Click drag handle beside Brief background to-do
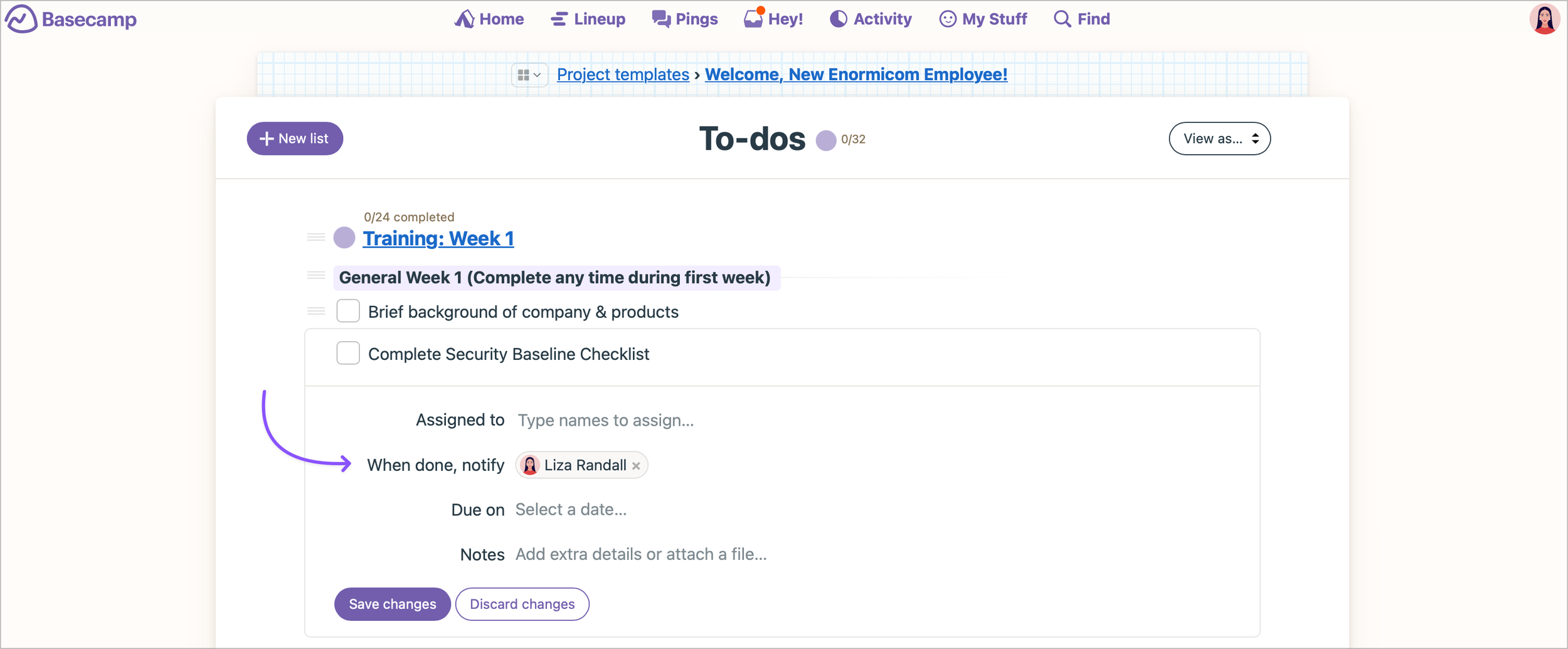This screenshot has width=1568, height=649. coord(316,311)
